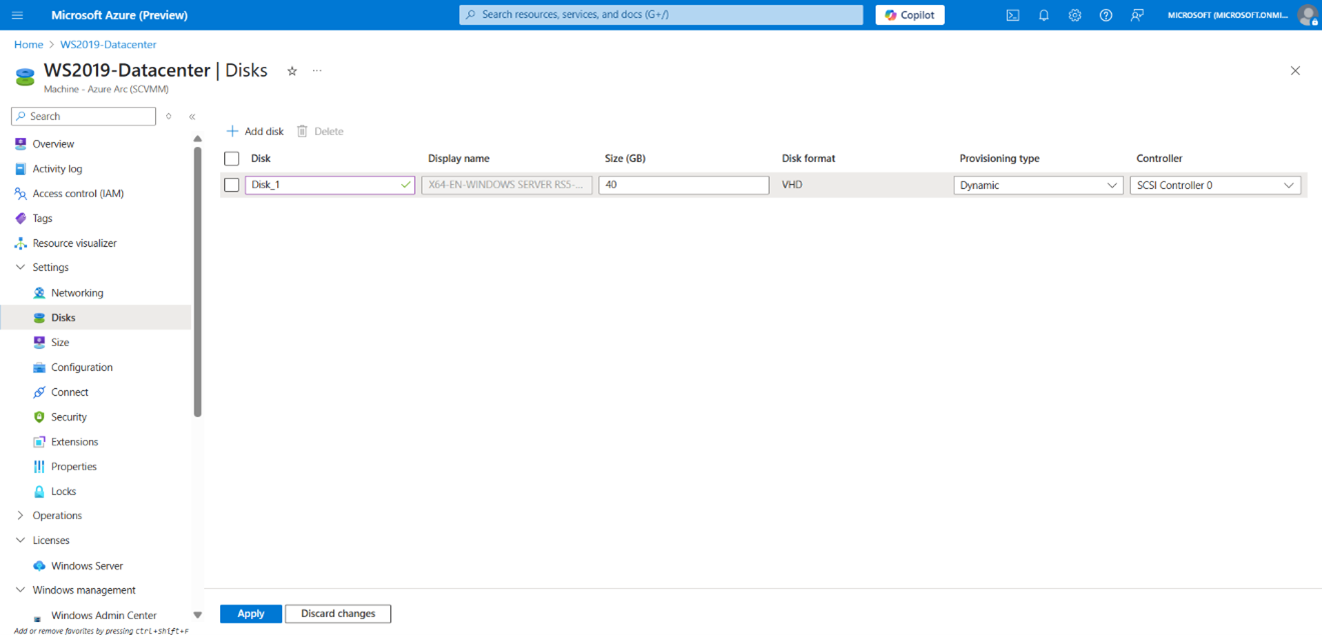Collapse the Licenses section
This screenshot has width=1322, height=635.
pos(20,540)
